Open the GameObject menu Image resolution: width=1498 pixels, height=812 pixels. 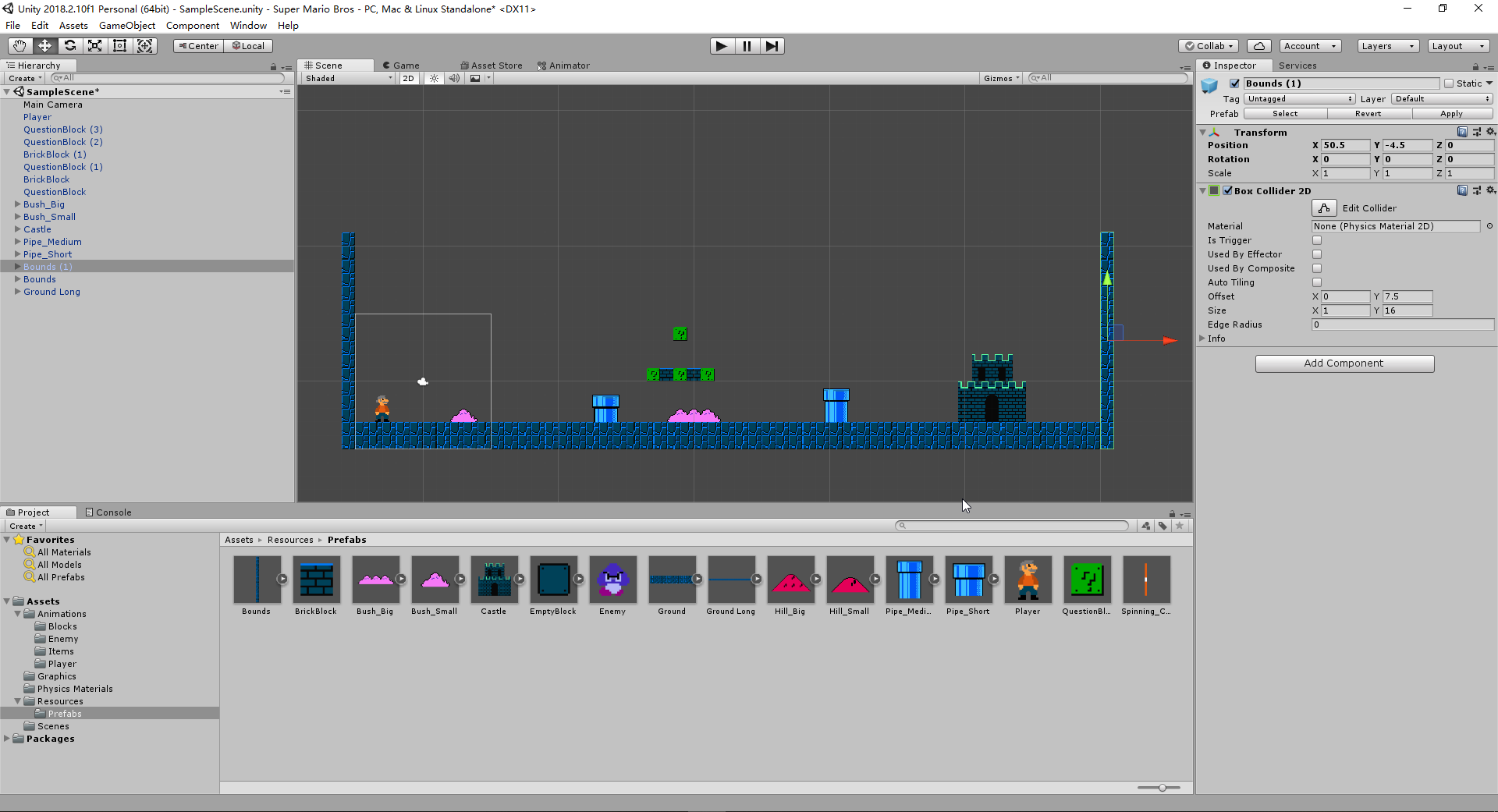127,25
